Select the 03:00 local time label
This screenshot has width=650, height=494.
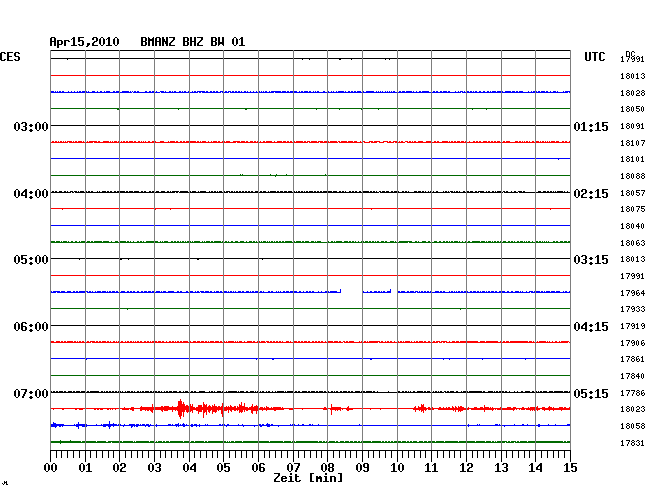pyautogui.click(x=31, y=126)
